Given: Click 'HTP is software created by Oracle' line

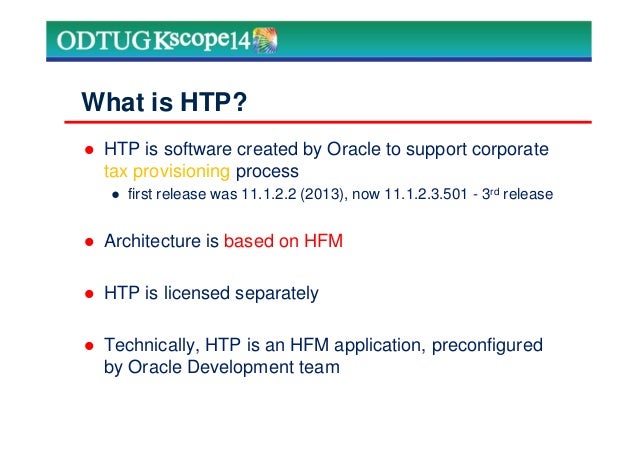Looking at the screenshot, I should pos(326,149).
